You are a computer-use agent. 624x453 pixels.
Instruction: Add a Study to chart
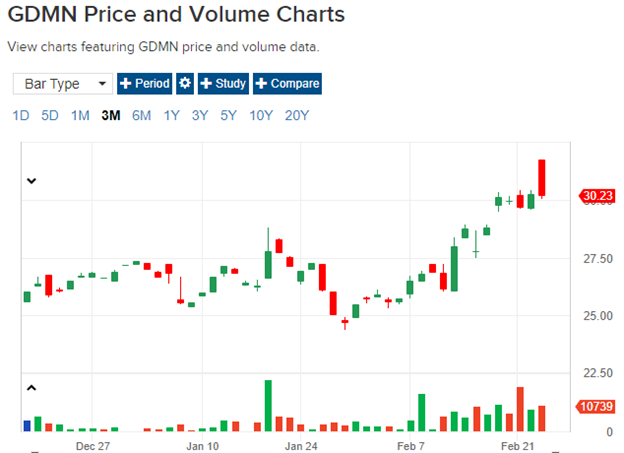pyautogui.click(x=223, y=83)
